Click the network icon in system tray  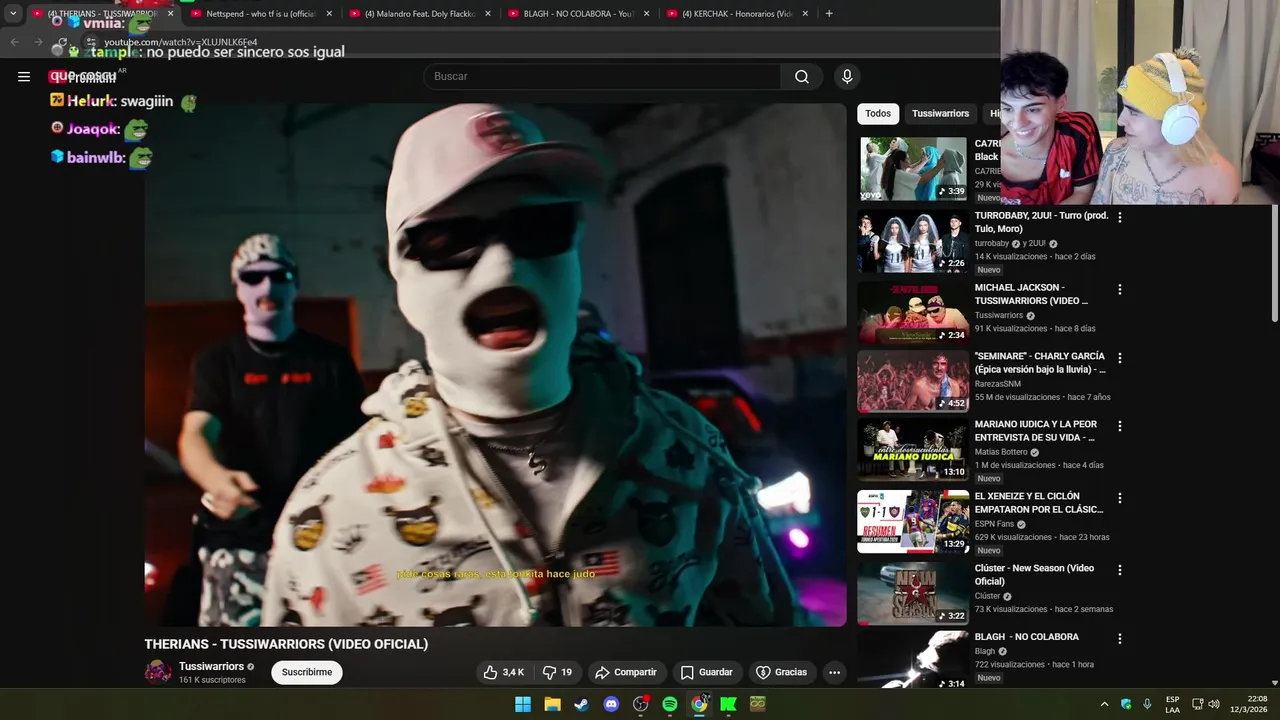(1197, 704)
